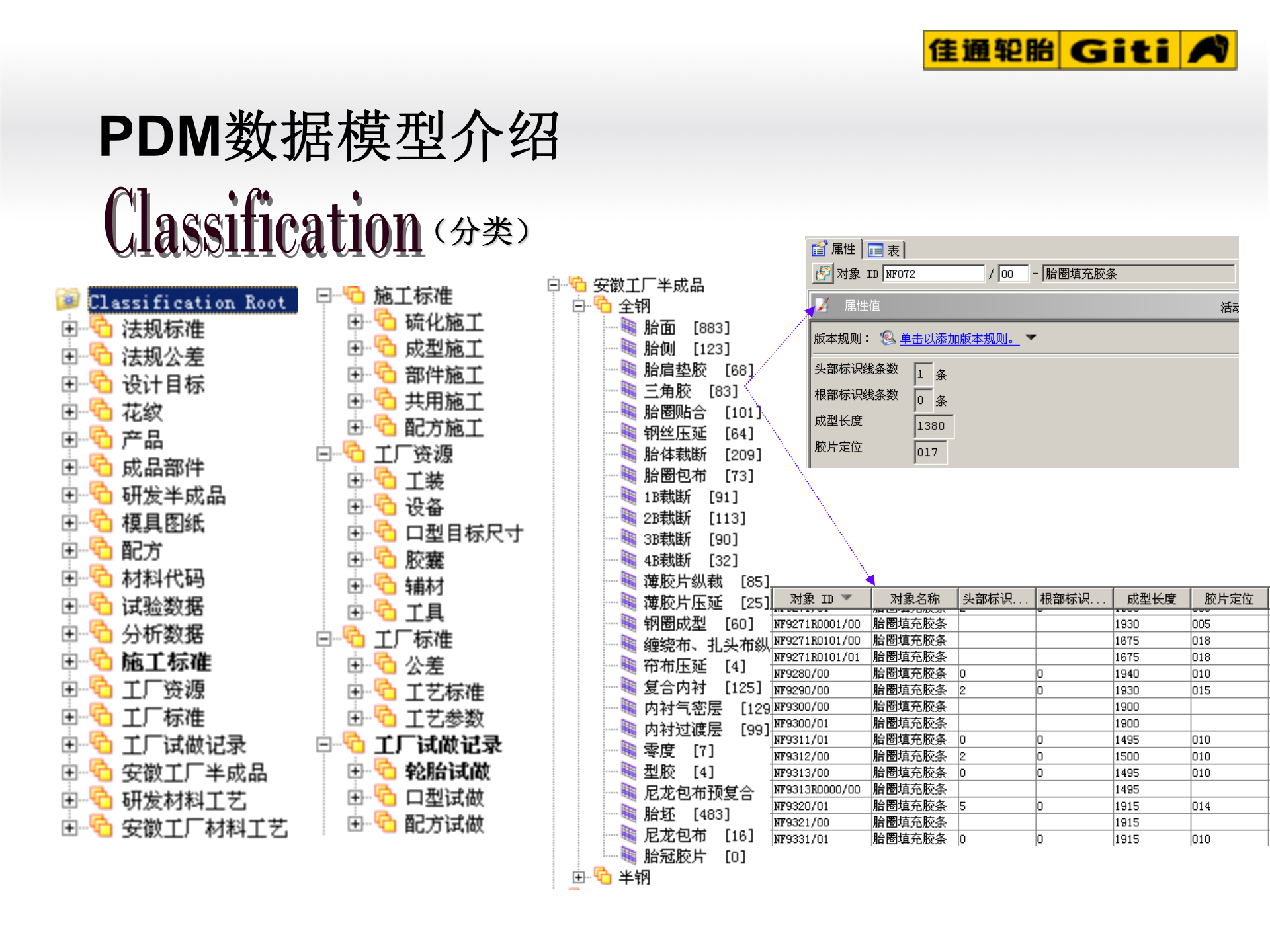Click the search icon beside 对象 ID
Screen dimensions: 1270x952
[x=823, y=273]
